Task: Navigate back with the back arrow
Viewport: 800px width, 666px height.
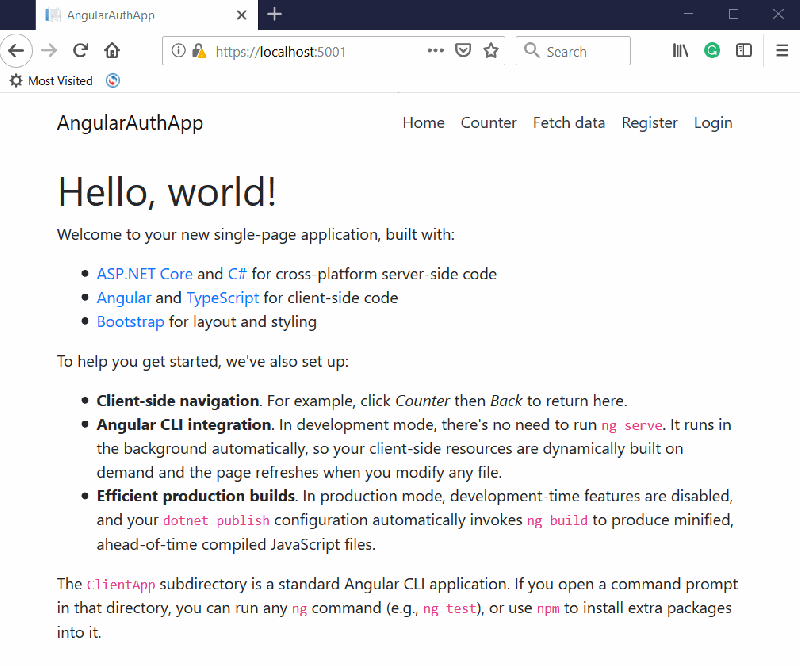Action: pyautogui.click(x=17, y=50)
